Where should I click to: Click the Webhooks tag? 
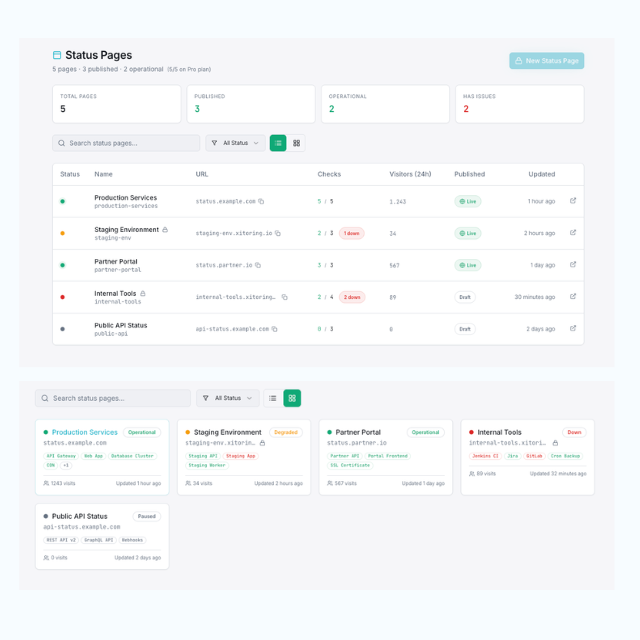pyautogui.click(x=132, y=540)
